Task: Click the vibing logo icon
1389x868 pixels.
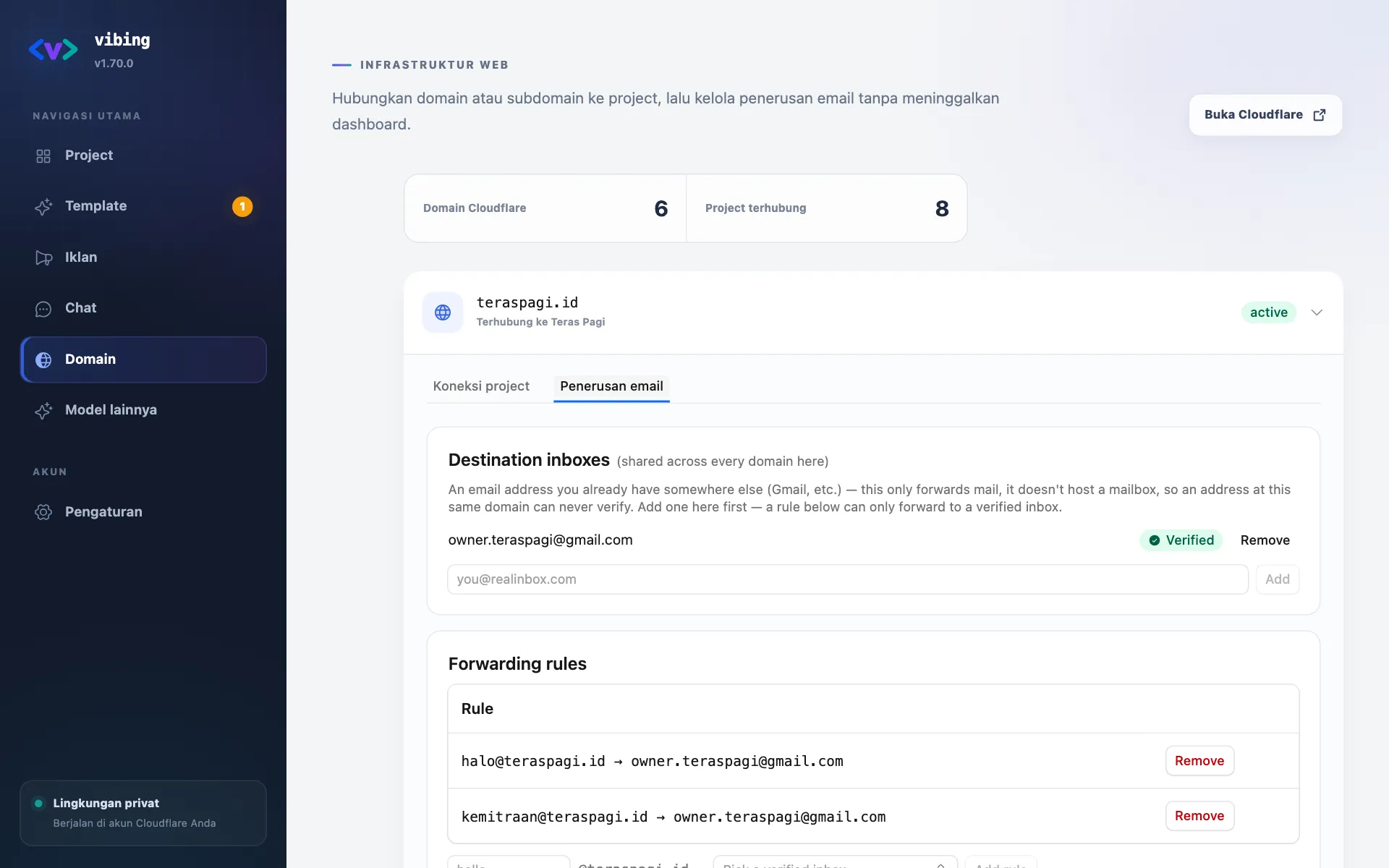Action: [53, 50]
